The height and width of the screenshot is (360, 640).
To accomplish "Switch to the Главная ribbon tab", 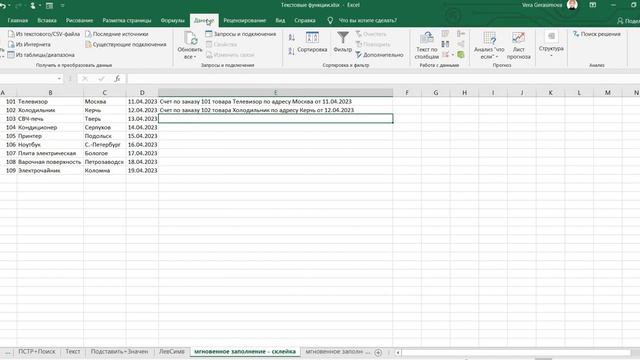I will click(18, 20).
